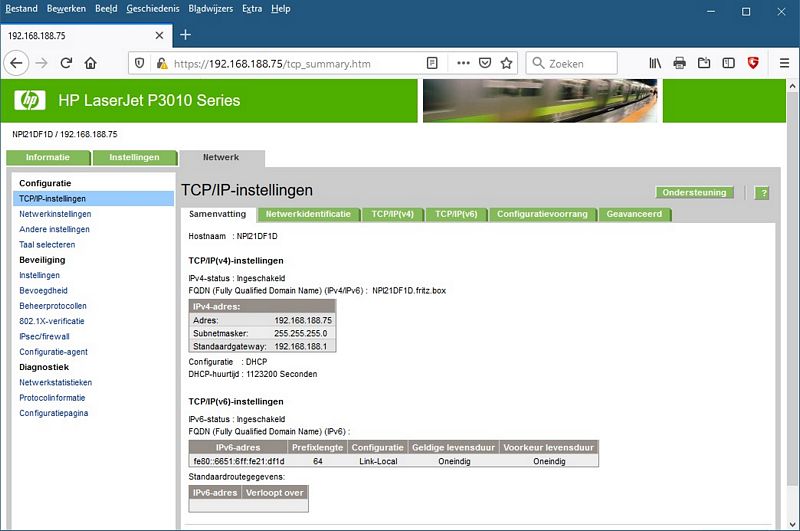Click the browser forward arrow
The width and height of the screenshot is (800, 531).
(x=41, y=63)
